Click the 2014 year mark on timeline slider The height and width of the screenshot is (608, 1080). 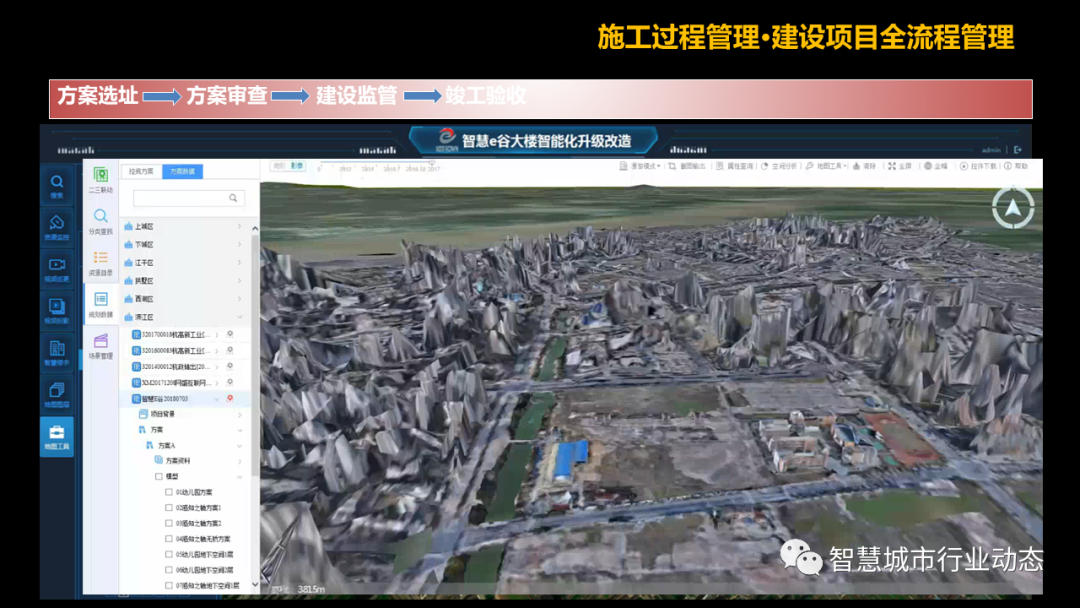coord(368,169)
